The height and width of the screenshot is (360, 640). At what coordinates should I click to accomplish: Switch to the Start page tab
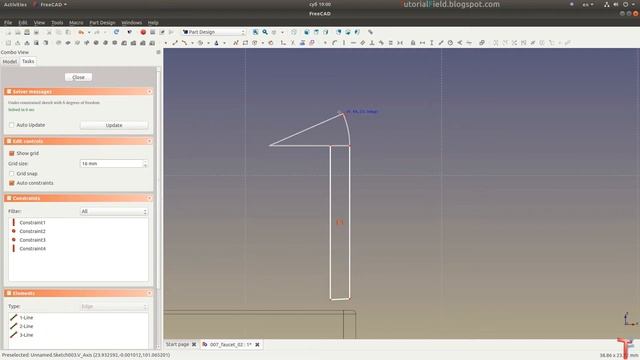click(x=177, y=344)
